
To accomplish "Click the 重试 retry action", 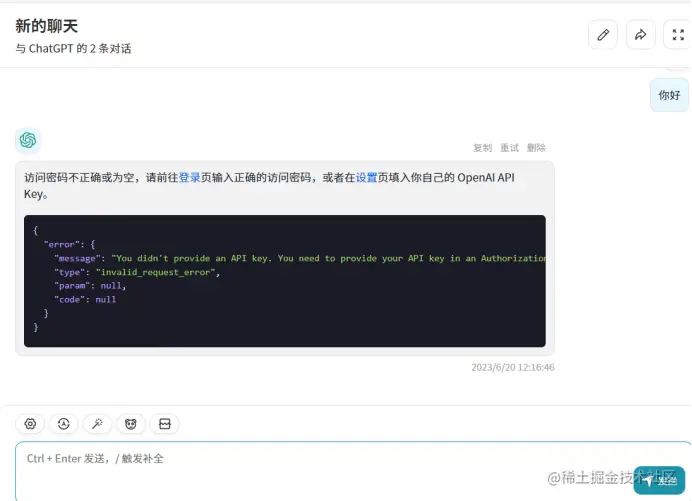I will point(509,147).
